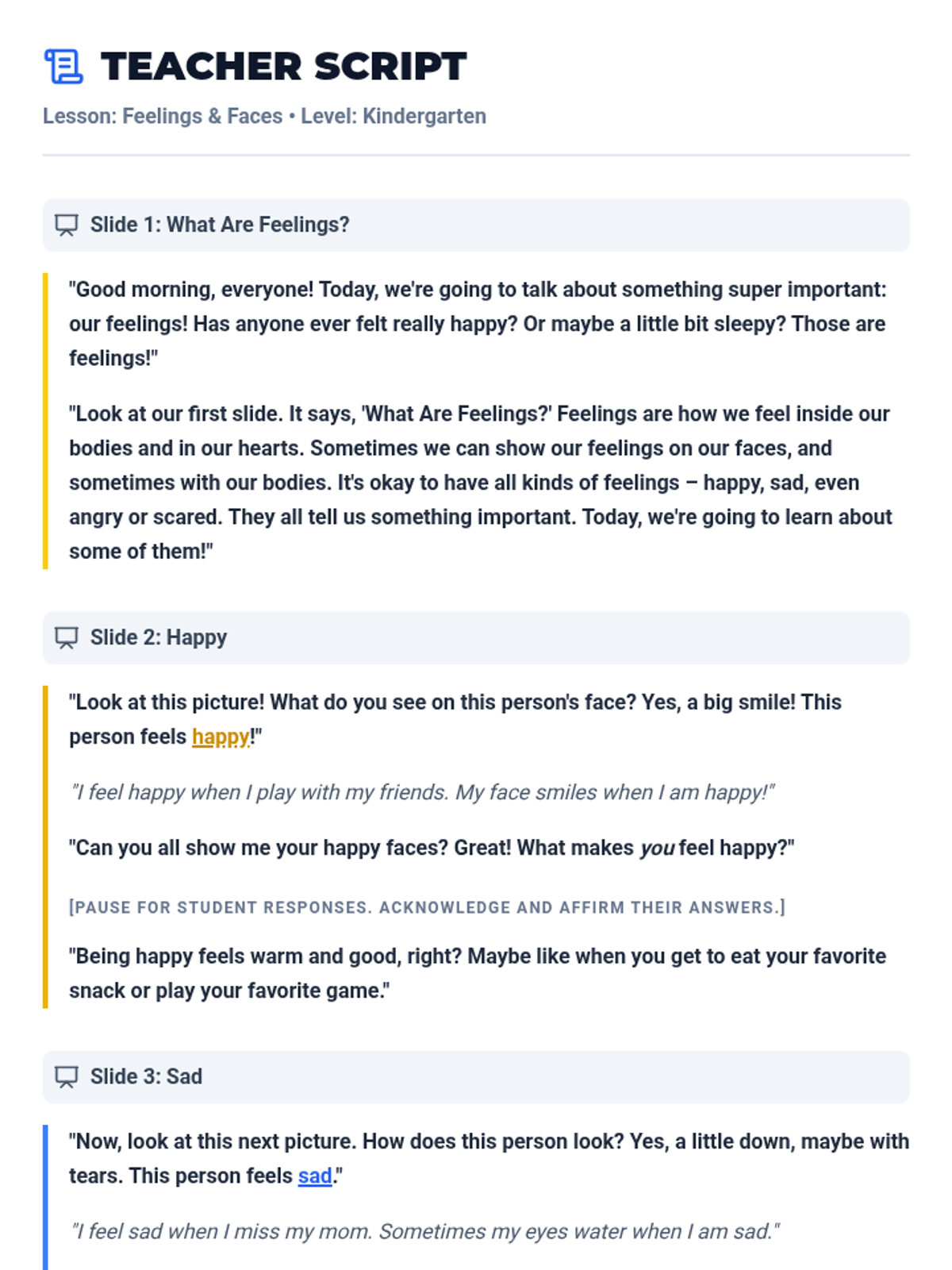Click the presentation icon next to Slide 3
This screenshot has height=1270, width=952.
click(x=67, y=1077)
